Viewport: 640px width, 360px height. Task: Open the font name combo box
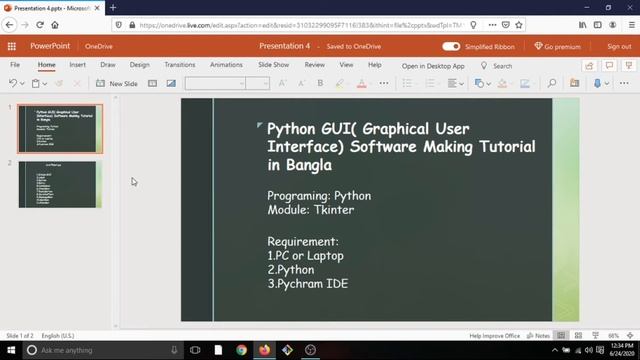click(215, 83)
